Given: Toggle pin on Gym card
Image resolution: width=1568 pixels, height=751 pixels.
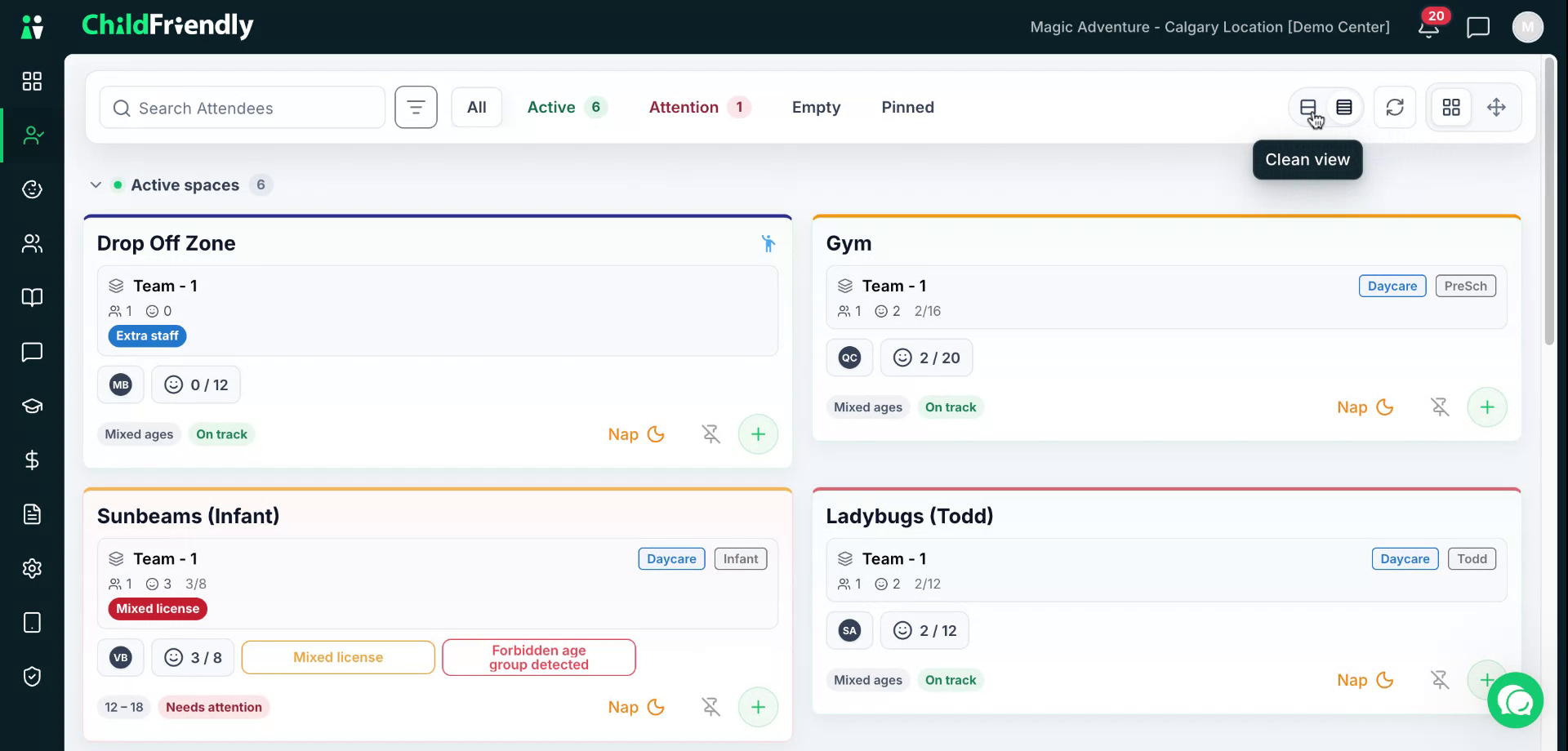Looking at the screenshot, I should [1440, 407].
